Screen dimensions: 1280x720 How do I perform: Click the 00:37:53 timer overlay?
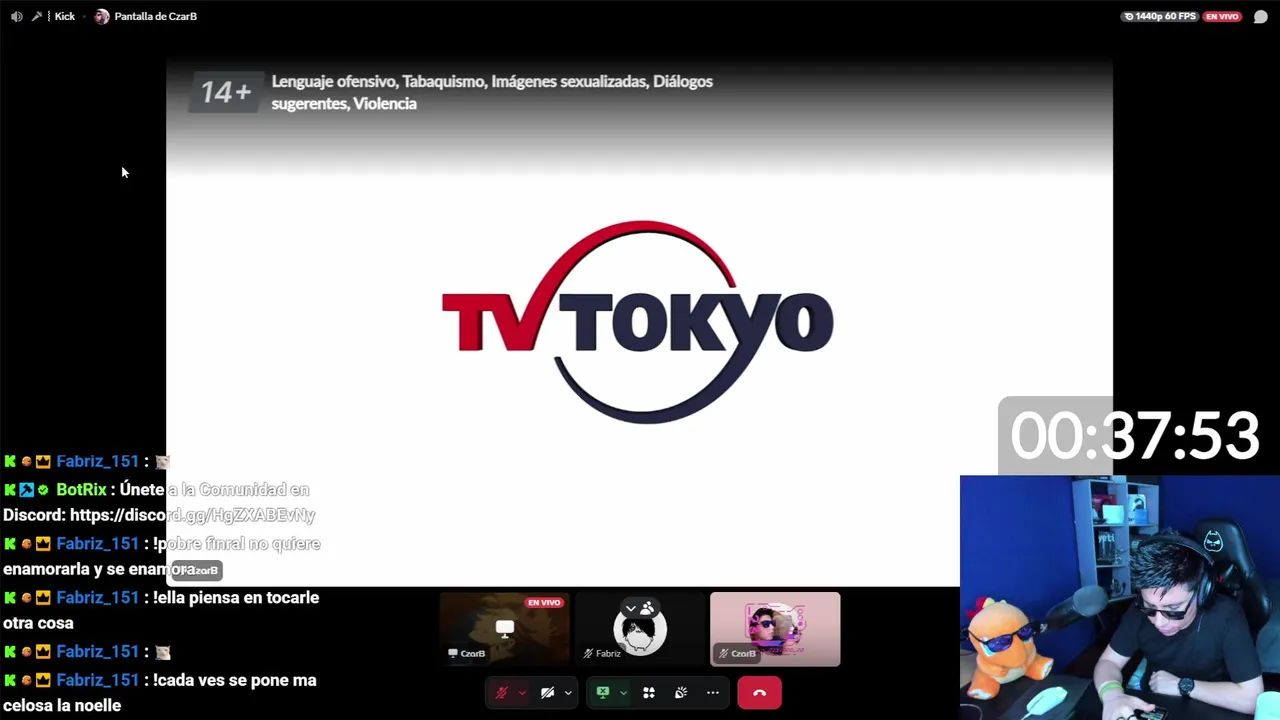coord(1134,436)
